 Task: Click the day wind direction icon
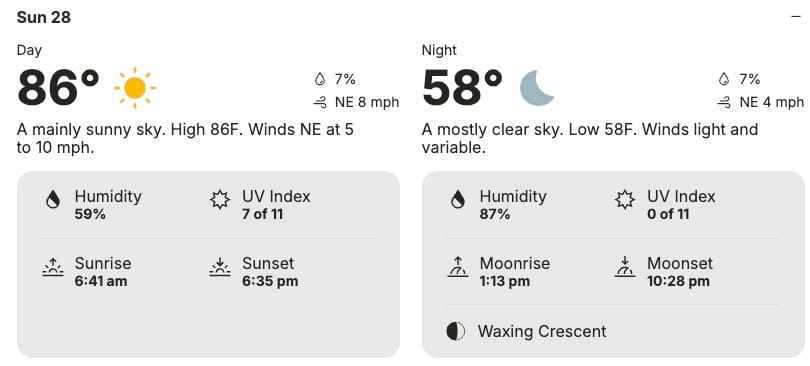click(320, 103)
